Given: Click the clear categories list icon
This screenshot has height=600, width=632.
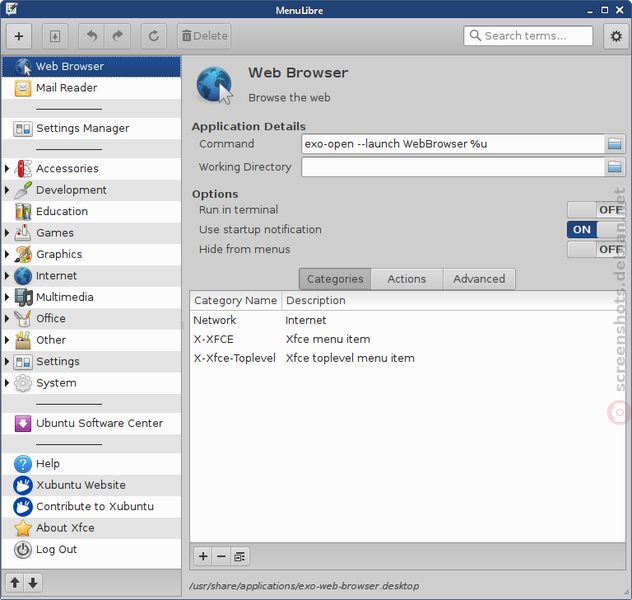Looking at the screenshot, I should [x=240, y=556].
